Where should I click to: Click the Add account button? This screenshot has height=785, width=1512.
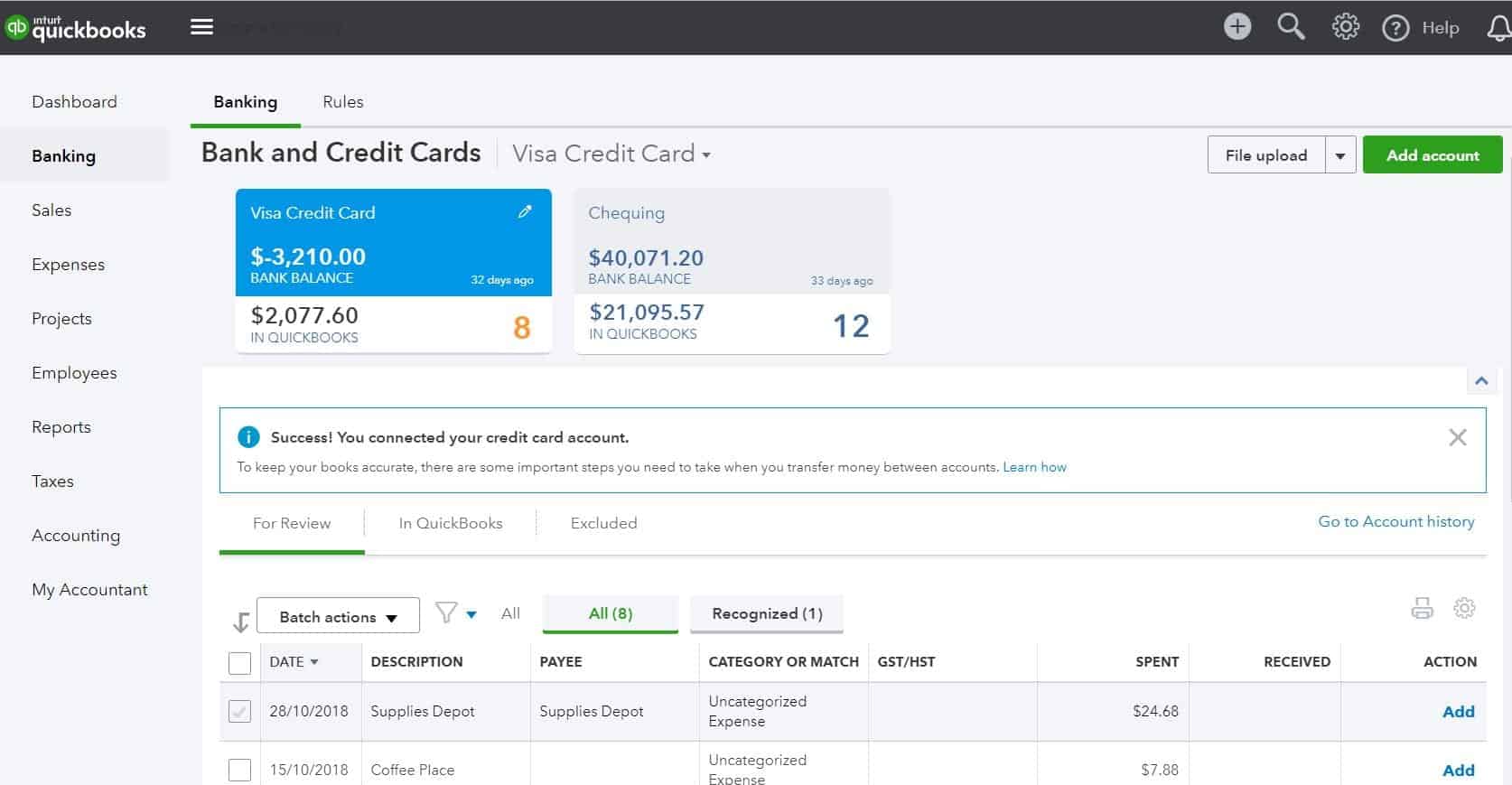pos(1433,155)
